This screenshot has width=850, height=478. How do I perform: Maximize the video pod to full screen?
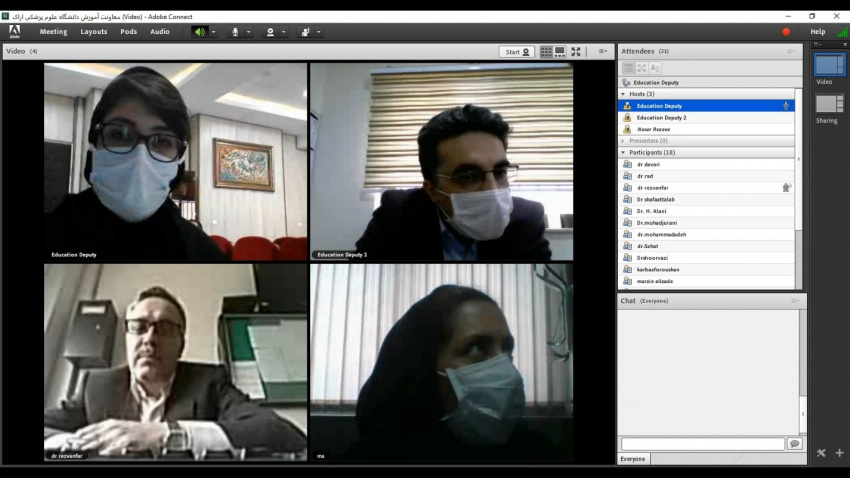point(577,52)
